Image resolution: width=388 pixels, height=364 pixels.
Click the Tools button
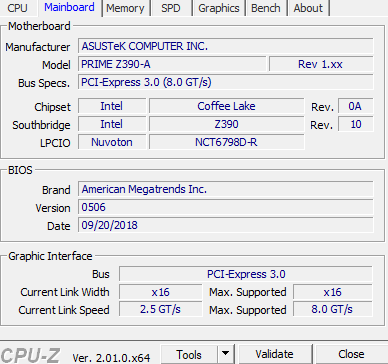coord(189,355)
